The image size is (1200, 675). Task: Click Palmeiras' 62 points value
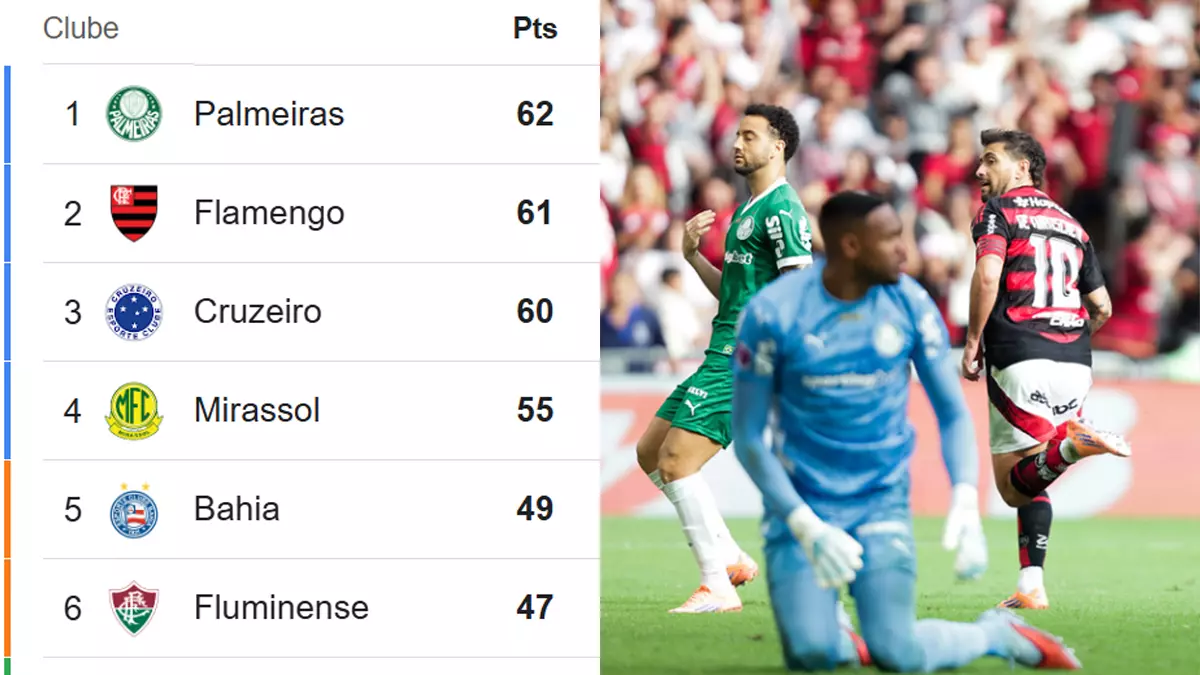click(x=535, y=114)
